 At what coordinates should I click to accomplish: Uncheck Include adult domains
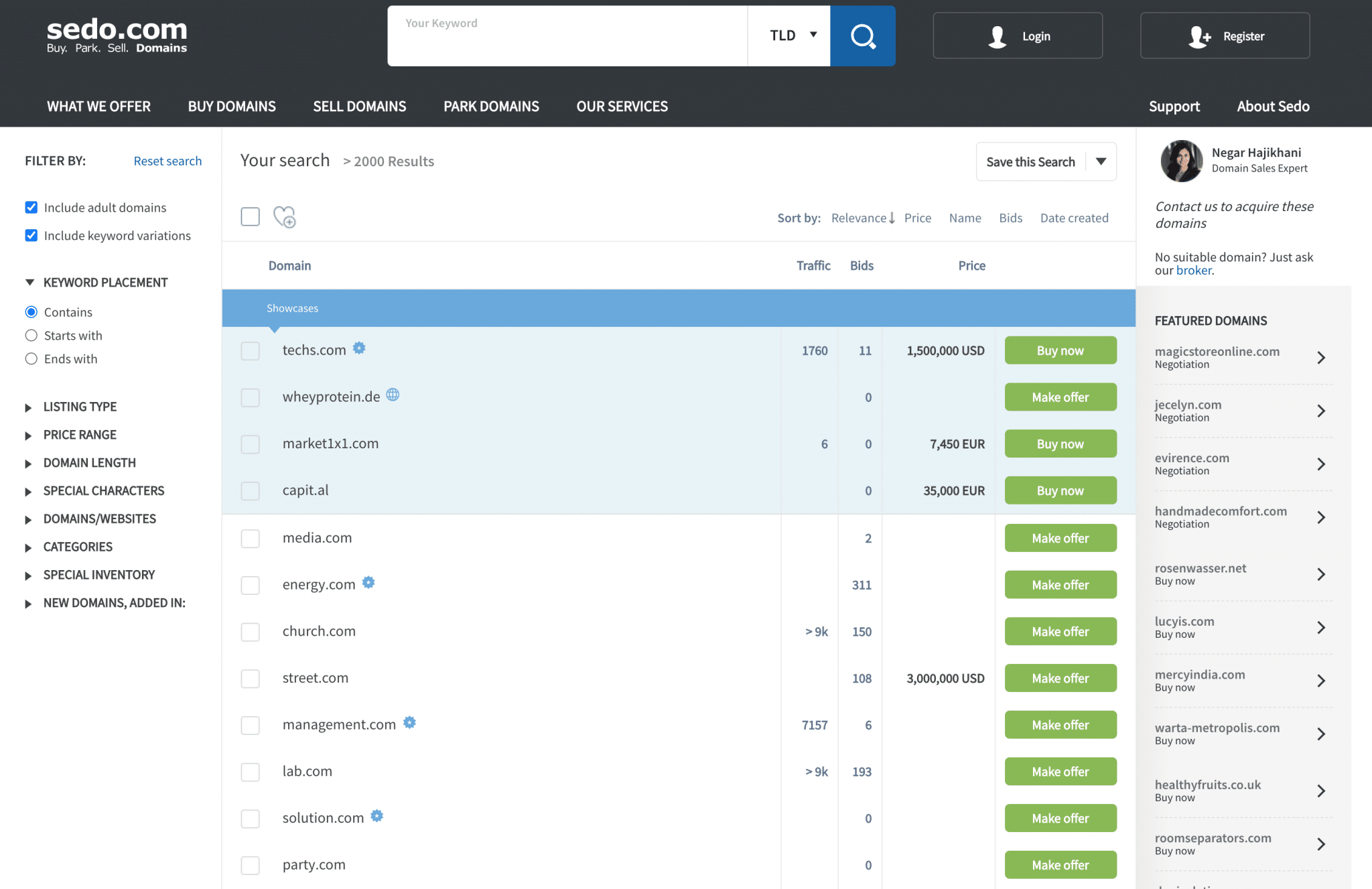31,207
